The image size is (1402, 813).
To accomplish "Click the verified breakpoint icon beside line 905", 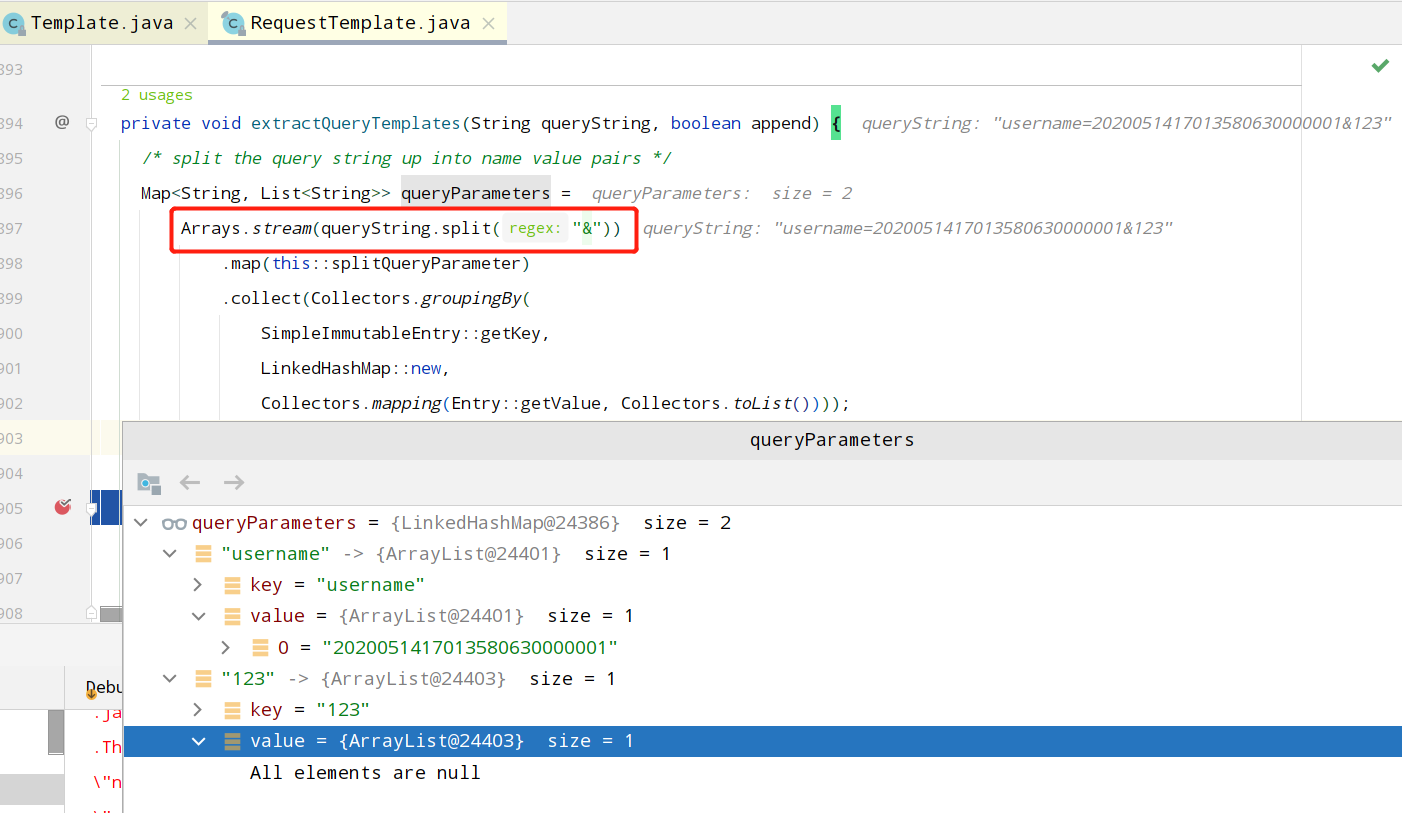I will (x=62, y=507).
